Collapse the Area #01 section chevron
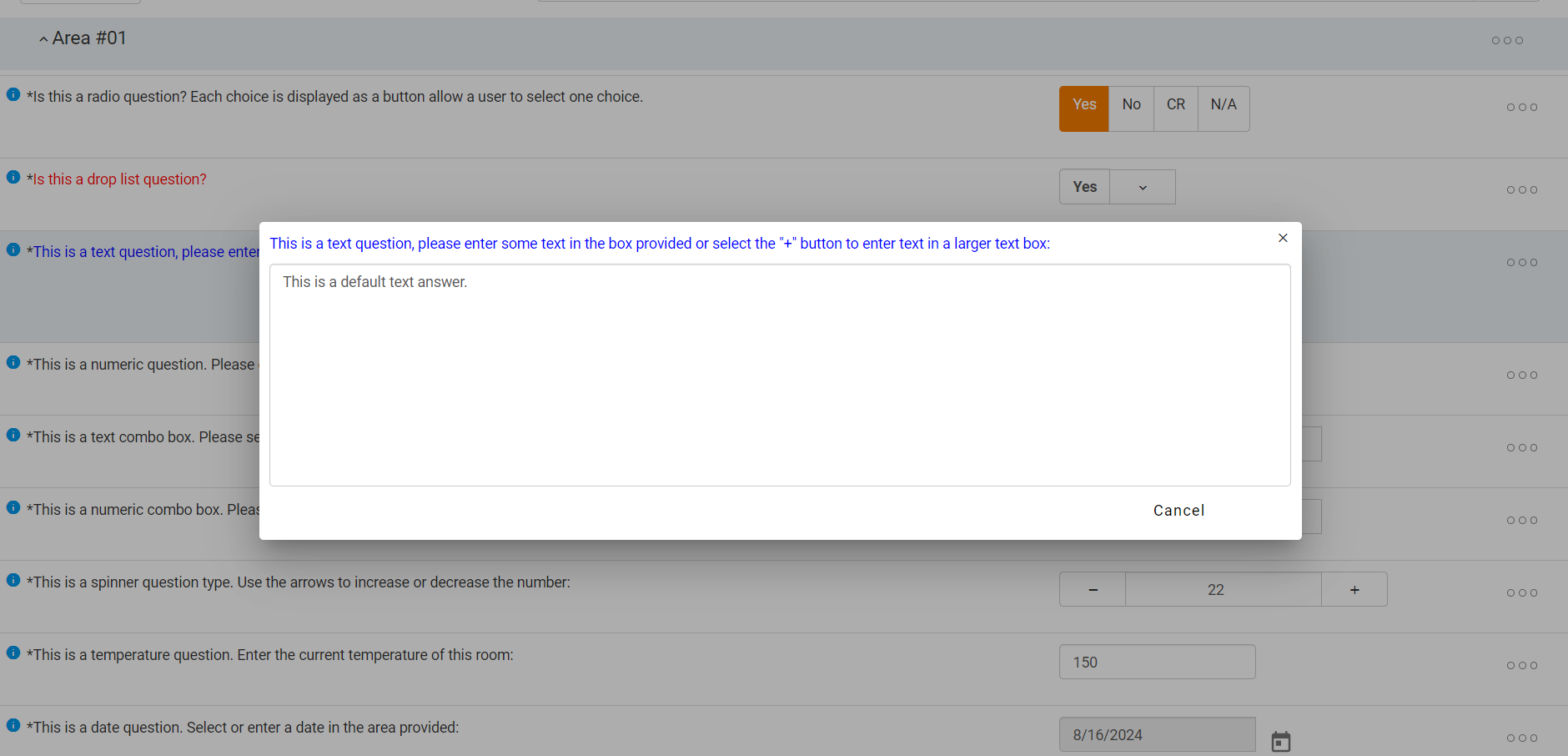Screen dimensions: 1568x756 click(x=43, y=39)
